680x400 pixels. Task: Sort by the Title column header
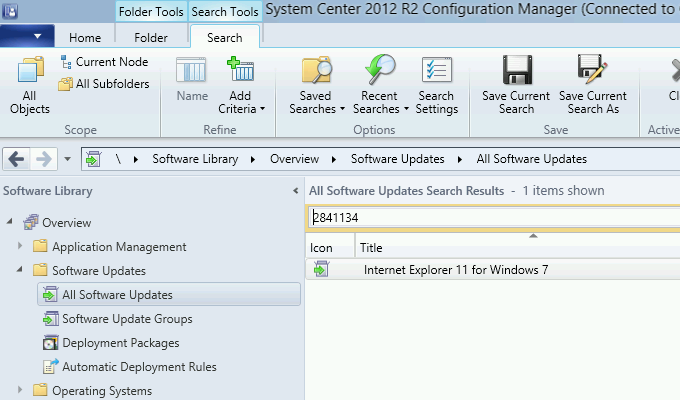tap(518, 248)
